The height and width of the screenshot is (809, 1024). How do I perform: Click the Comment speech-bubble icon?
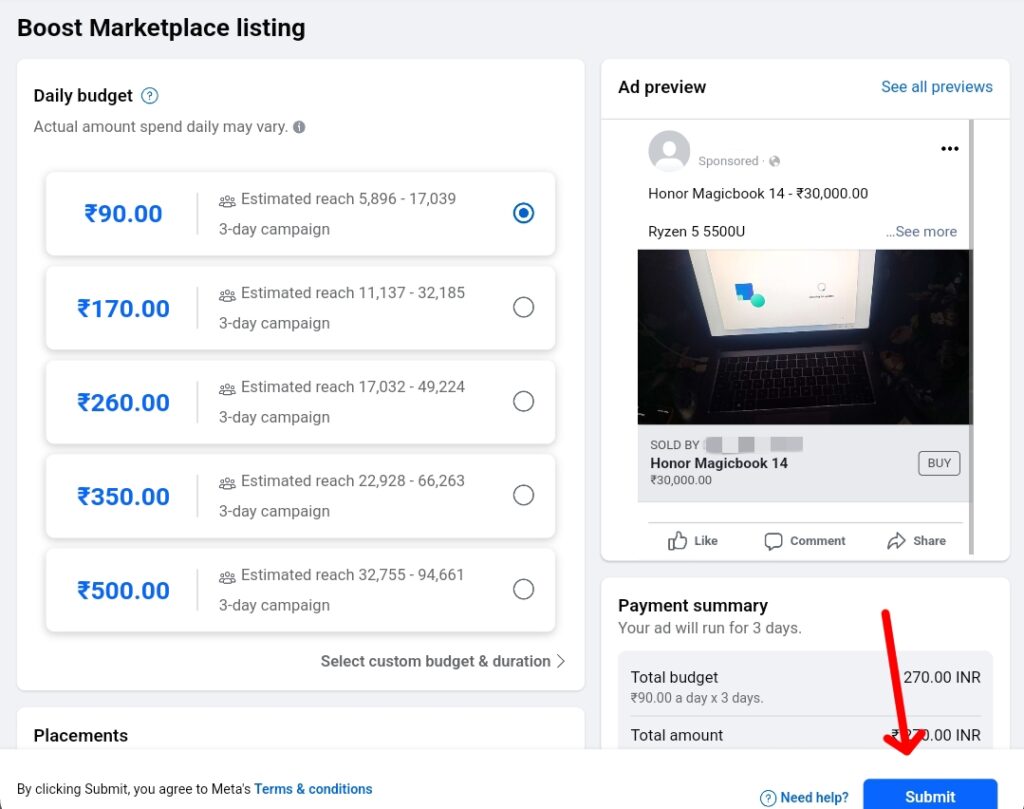click(x=773, y=541)
